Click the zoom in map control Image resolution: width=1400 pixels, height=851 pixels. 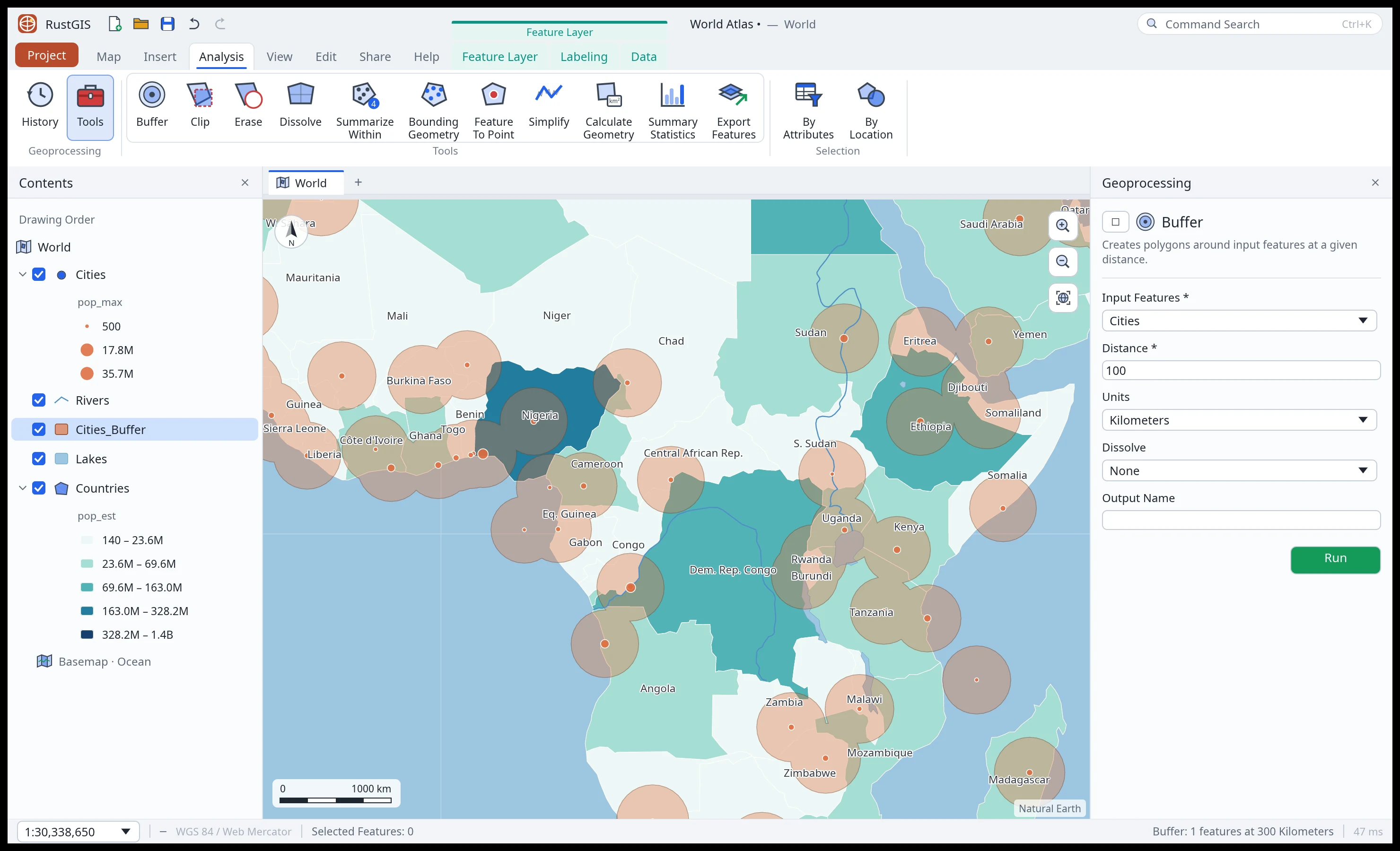point(1062,226)
